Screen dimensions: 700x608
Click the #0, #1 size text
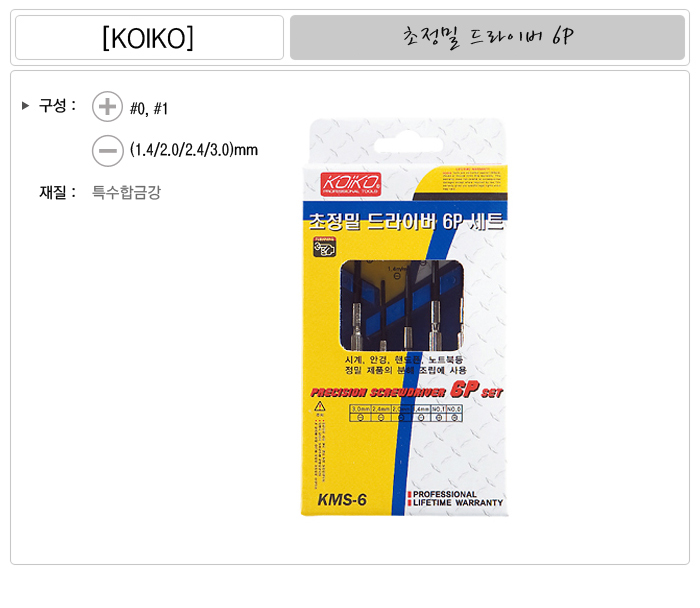(x=149, y=108)
